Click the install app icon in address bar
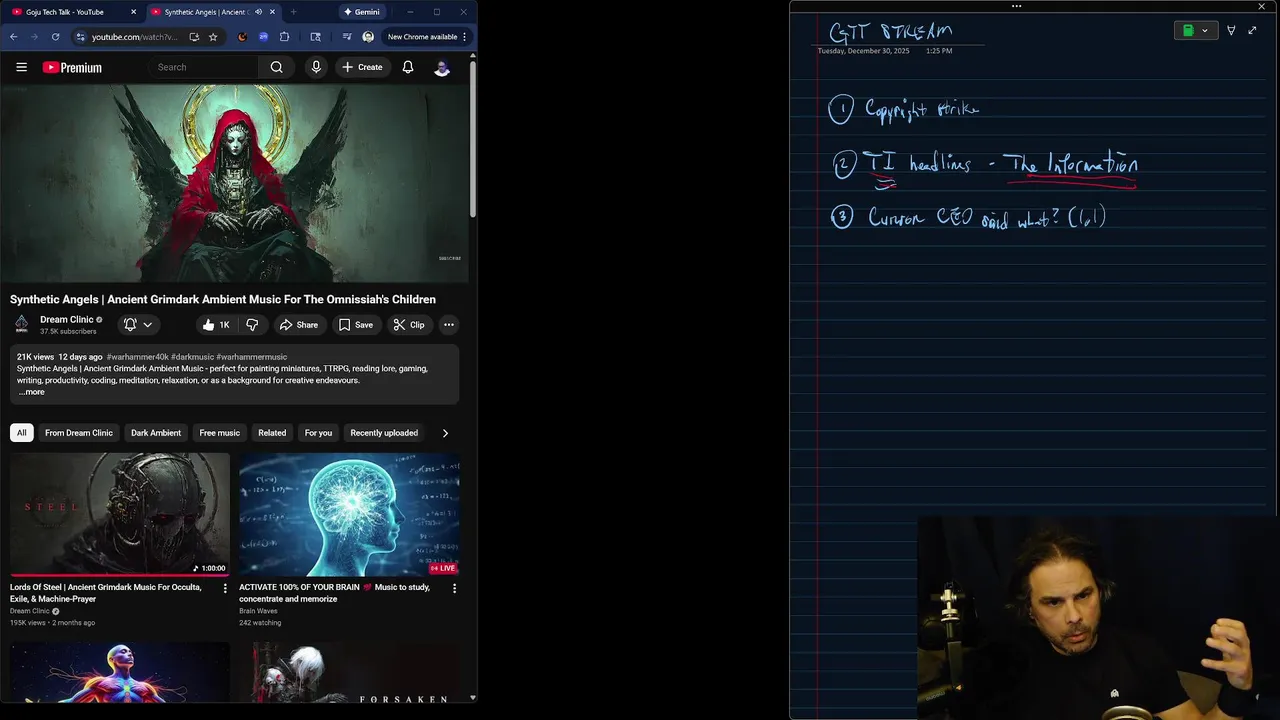Screen dimensions: 1280x720 click(x=194, y=37)
